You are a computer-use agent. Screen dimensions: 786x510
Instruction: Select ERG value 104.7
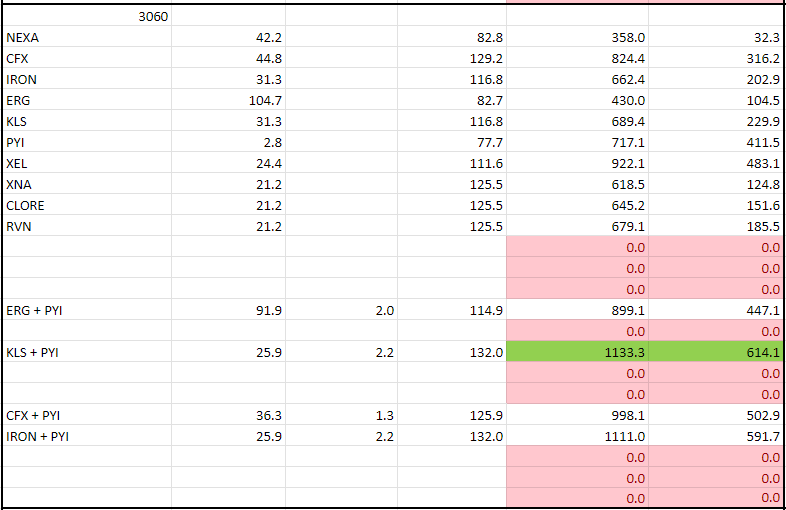(229, 100)
